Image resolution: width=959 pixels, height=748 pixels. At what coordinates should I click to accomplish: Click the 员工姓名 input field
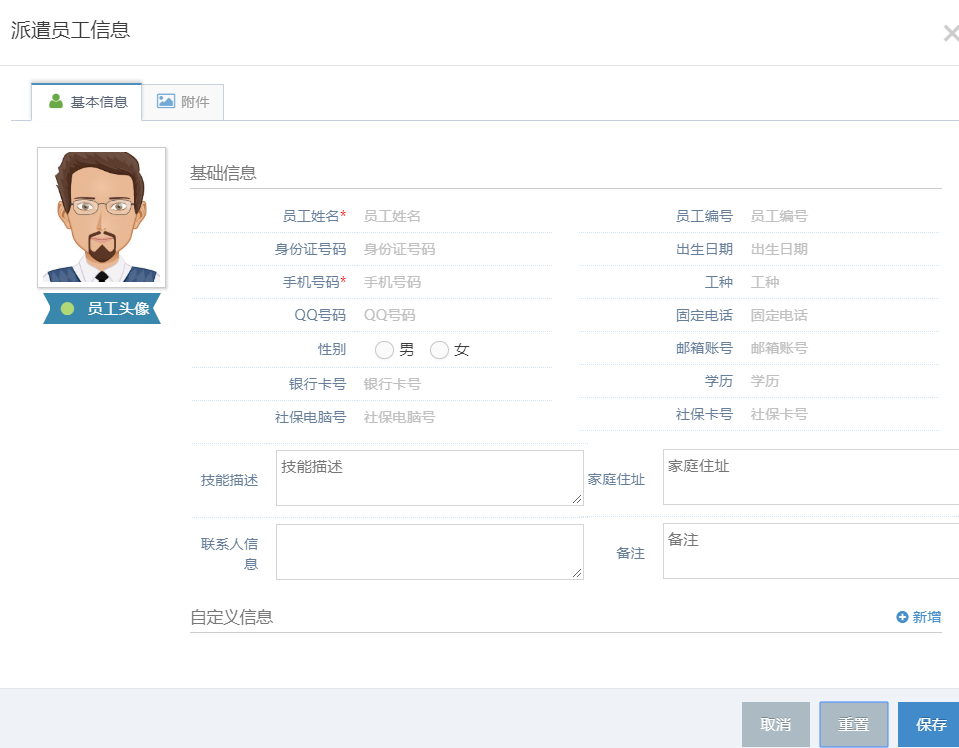(455, 216)
